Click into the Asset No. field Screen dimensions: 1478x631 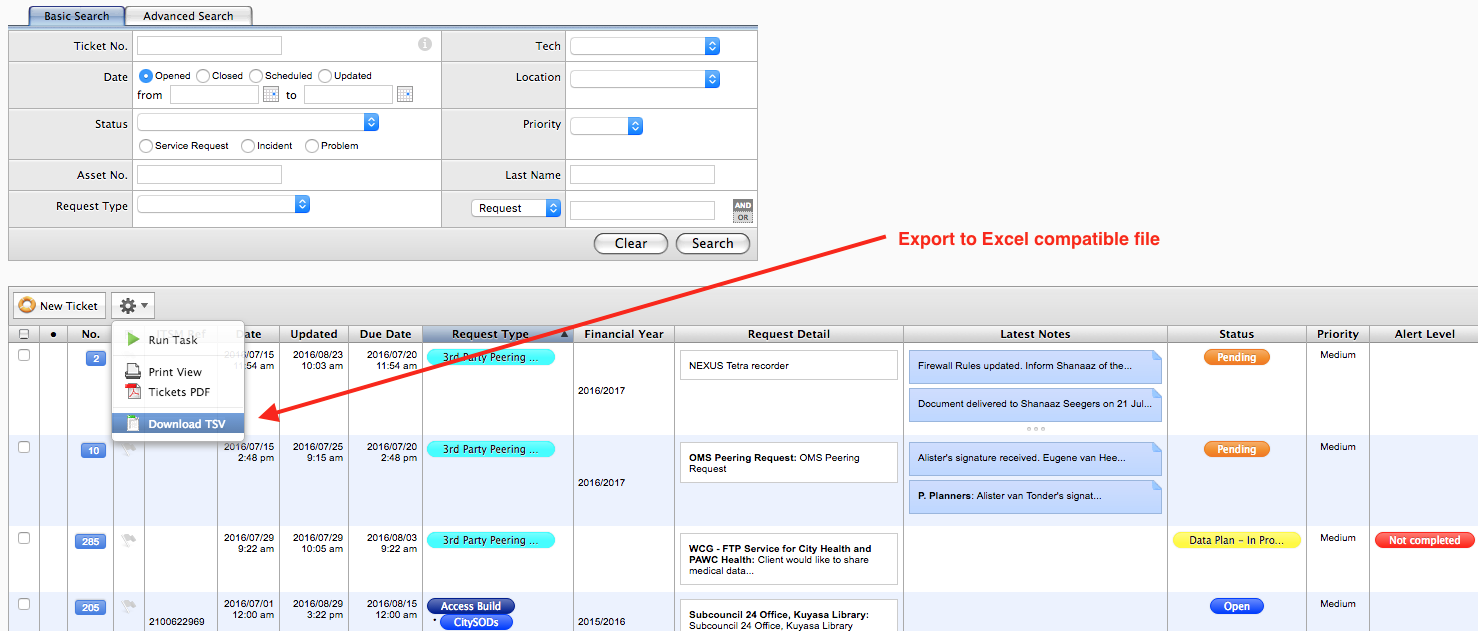pos(209,174)
